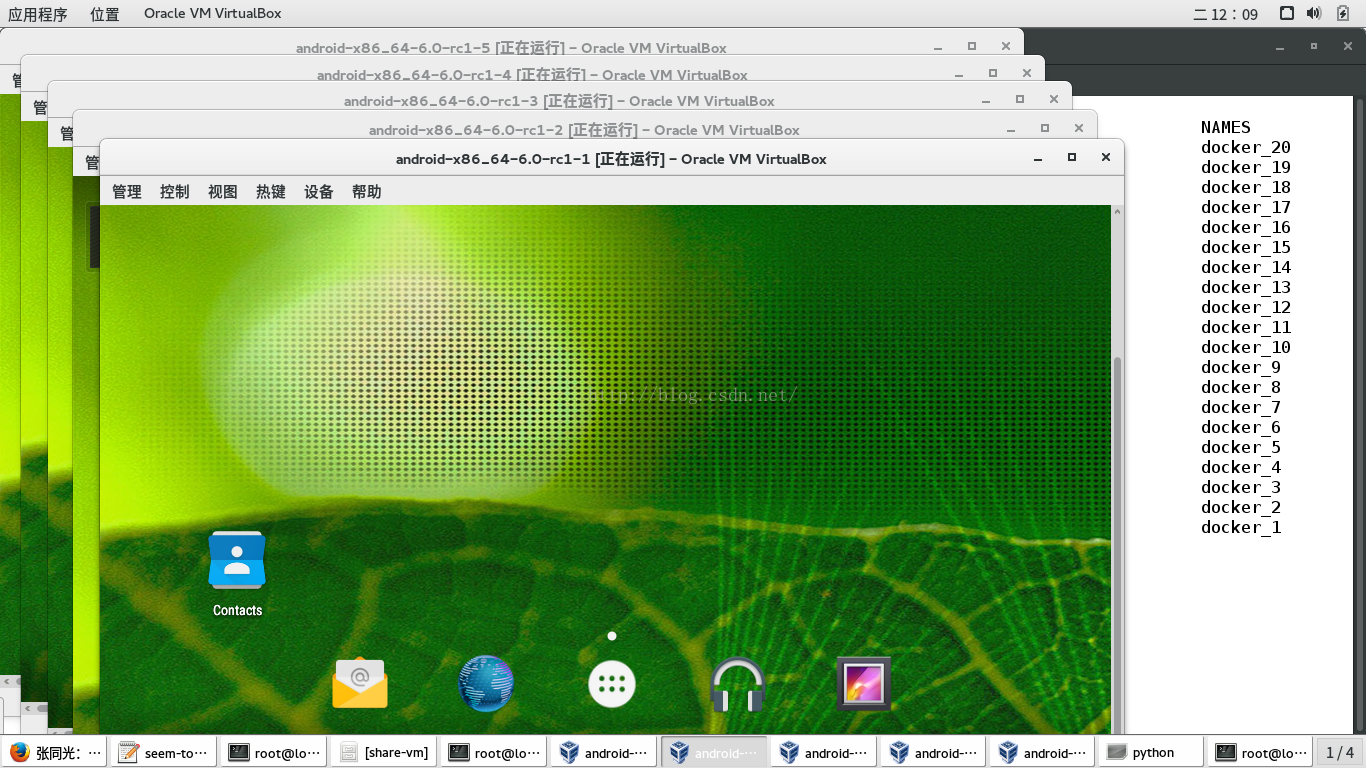Open the 1/4 workspace switcher
Viewport: 1366px width, 768px height.
(x=1340, y=752)
